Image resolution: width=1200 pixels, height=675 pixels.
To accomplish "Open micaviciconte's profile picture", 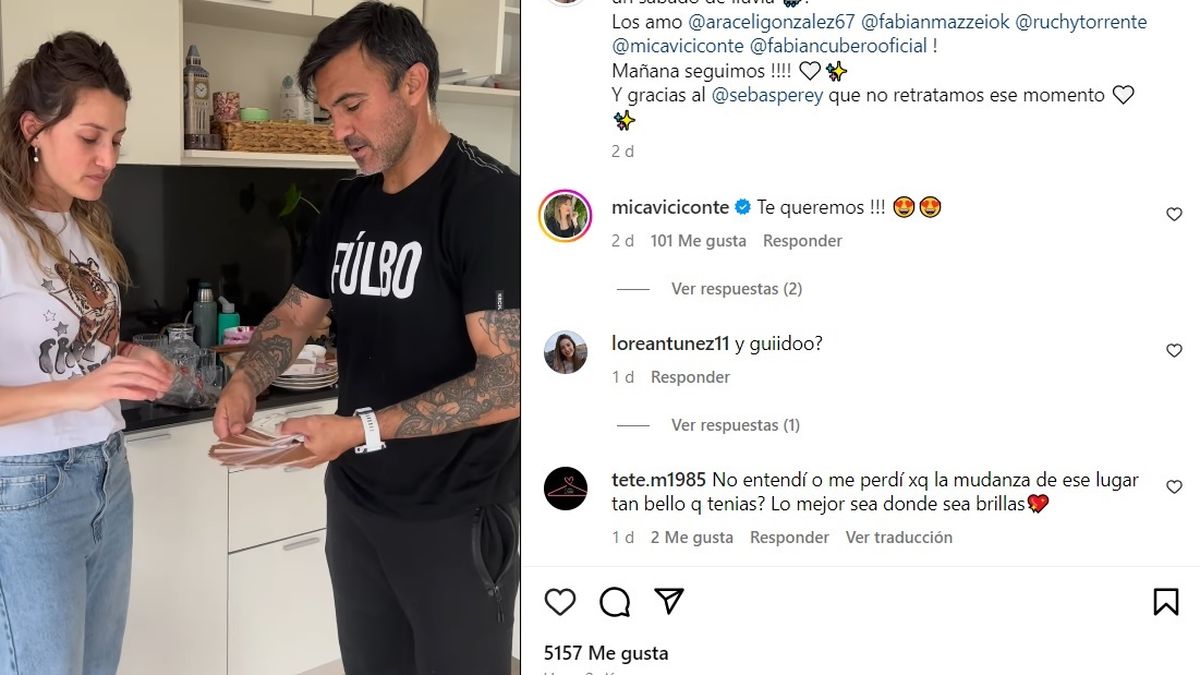I will pos(566,216).
